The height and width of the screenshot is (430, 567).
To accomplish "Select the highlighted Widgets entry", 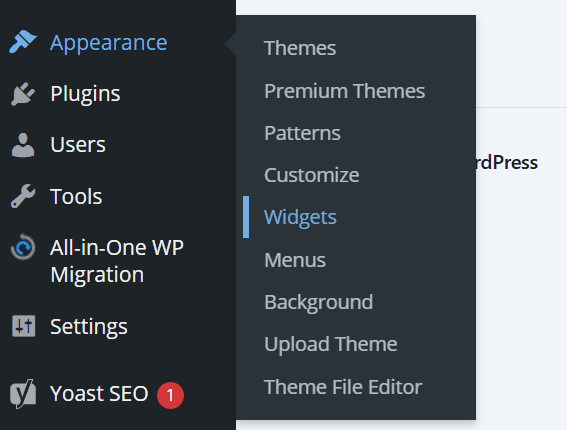I will pyautogui.click(x=300, y=217).
